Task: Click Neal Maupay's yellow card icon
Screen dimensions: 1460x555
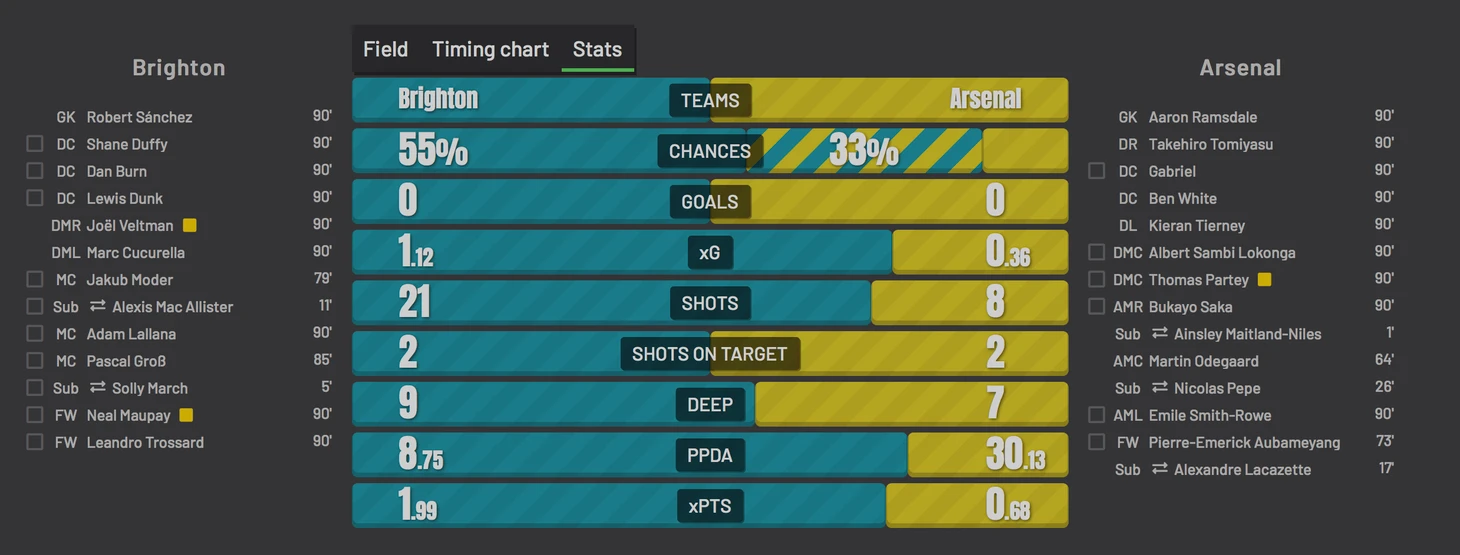Action: click(x=185, y=414)
